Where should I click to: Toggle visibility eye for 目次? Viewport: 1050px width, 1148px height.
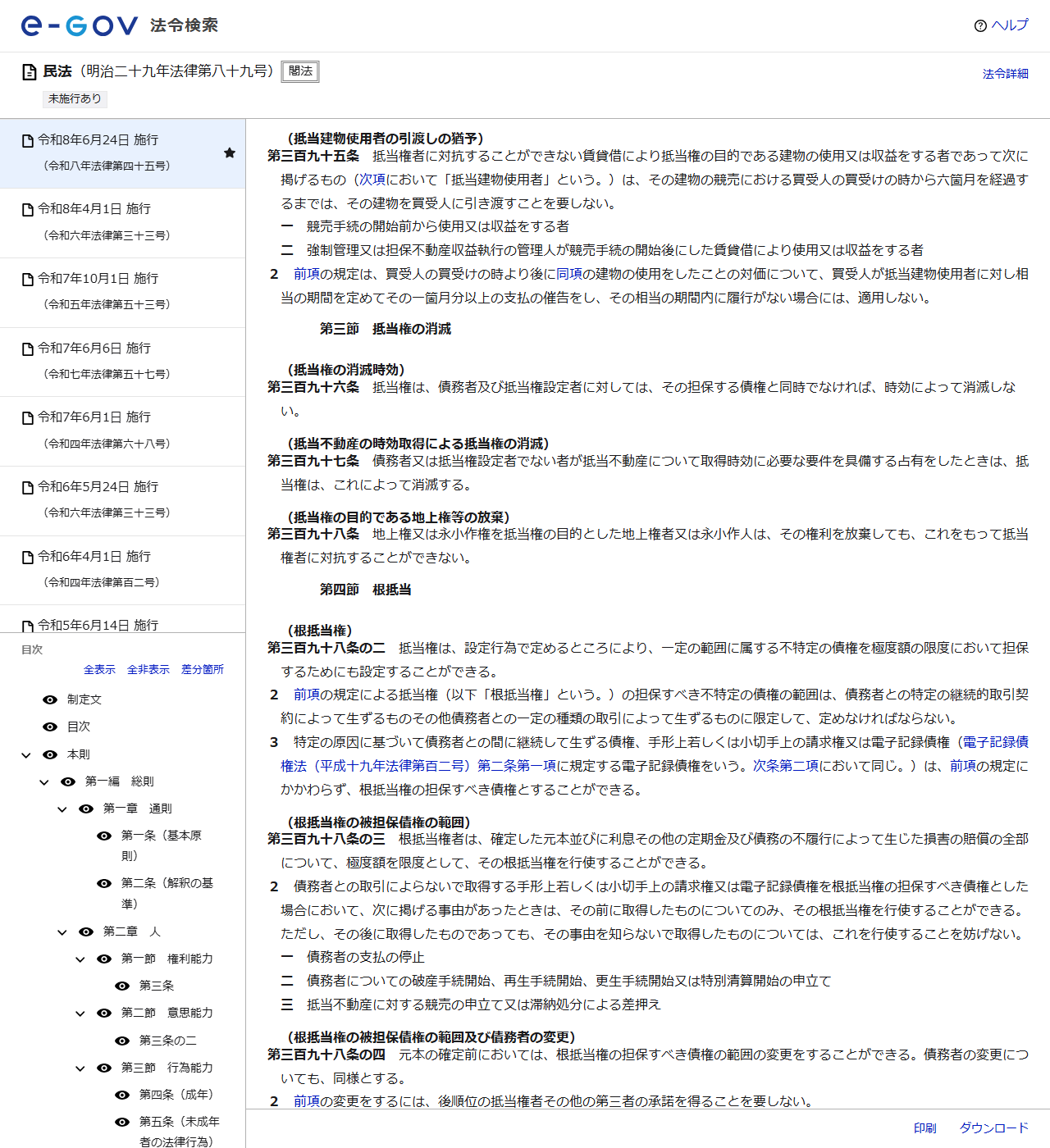(50, 727)
